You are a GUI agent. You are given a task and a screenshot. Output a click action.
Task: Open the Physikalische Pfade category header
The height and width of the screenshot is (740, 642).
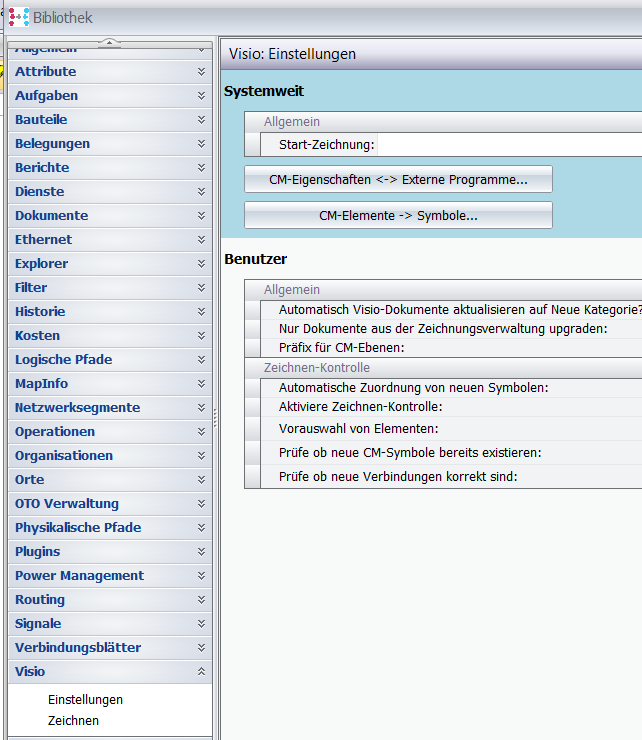[110, 528]
